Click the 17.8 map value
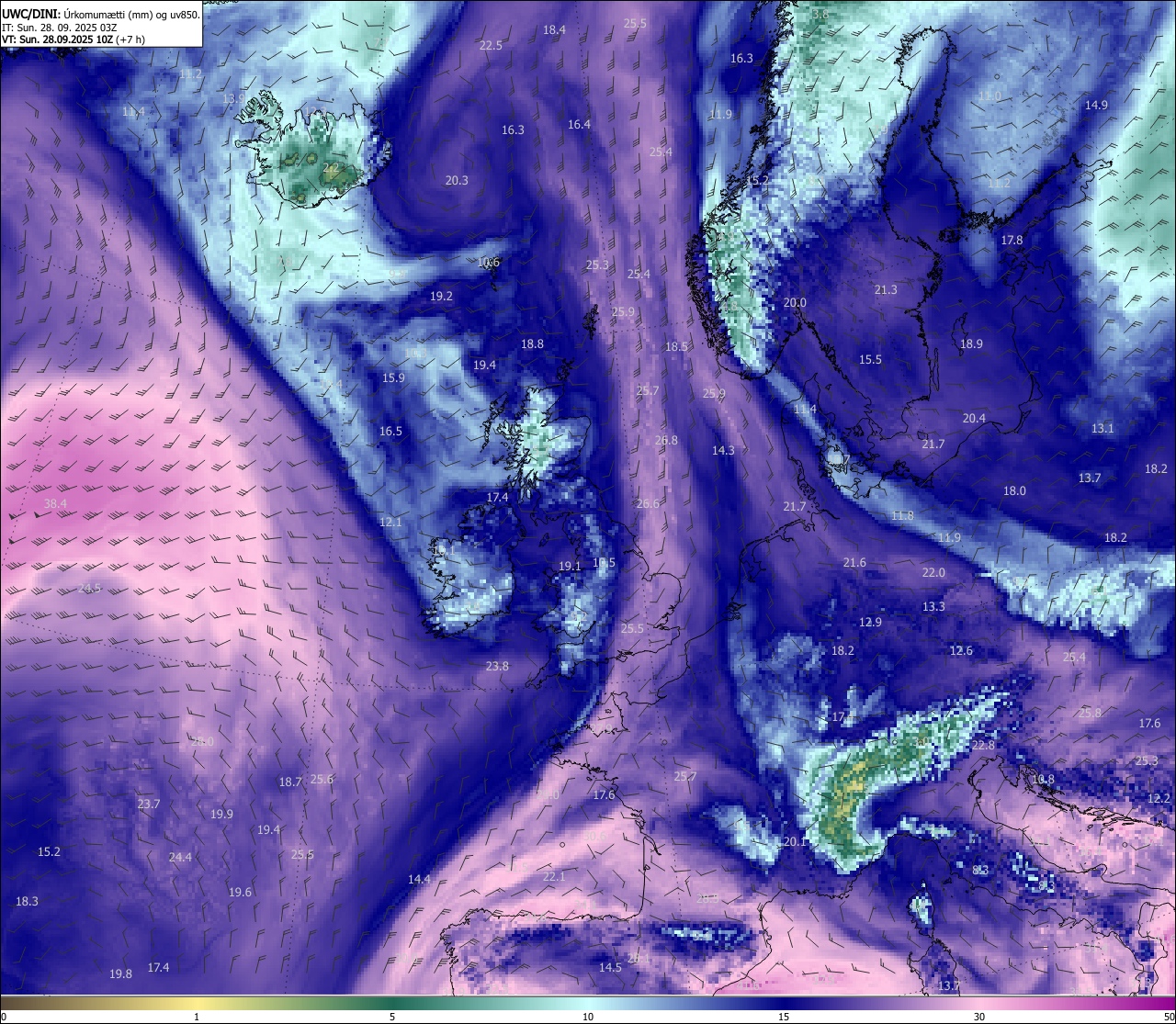This screenshot has width=1176, height=1024. click(x=1012, y=241)
